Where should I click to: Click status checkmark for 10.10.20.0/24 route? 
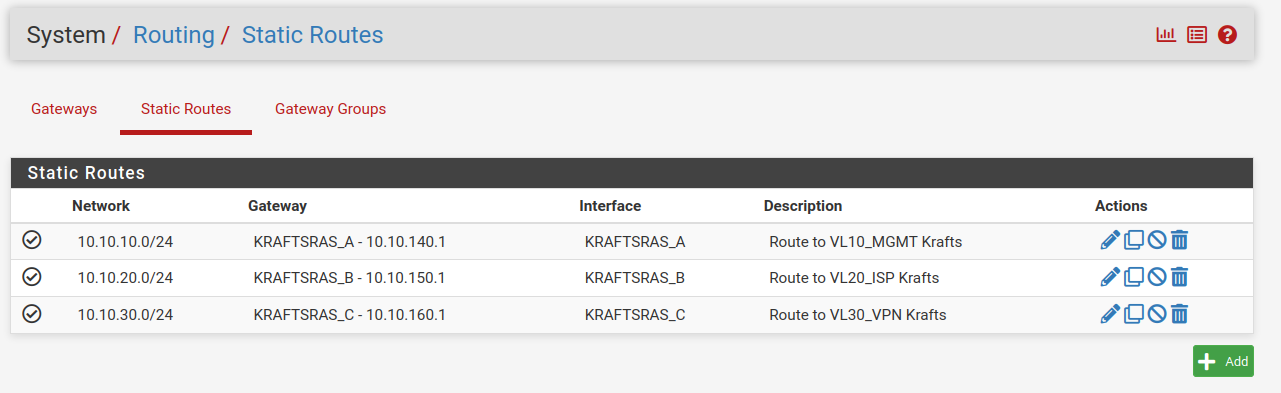[x=32, y=277]
